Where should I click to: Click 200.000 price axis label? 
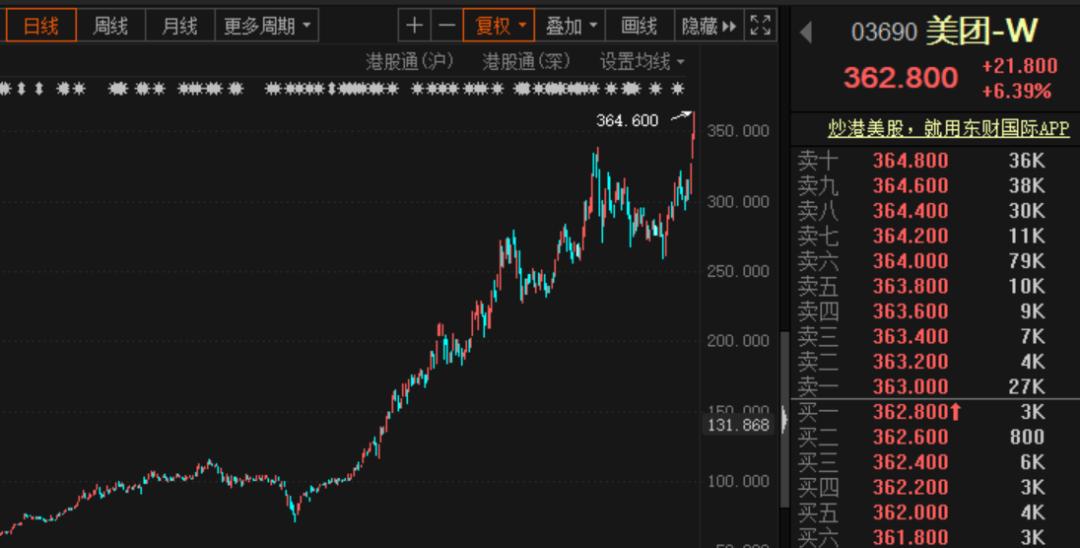pyautogui.click(x=738, y=341)
